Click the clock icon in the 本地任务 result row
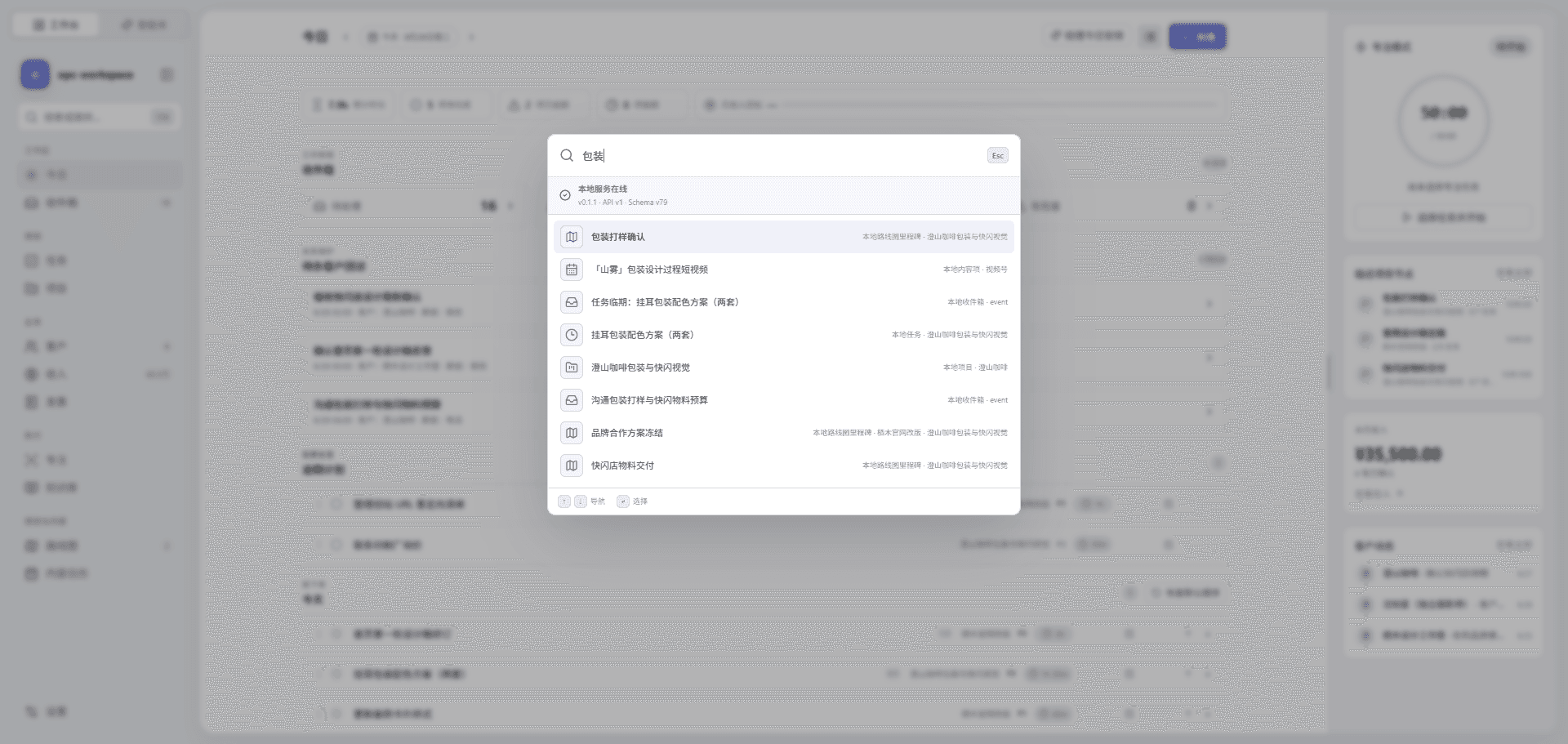 (x=572, y=335)
